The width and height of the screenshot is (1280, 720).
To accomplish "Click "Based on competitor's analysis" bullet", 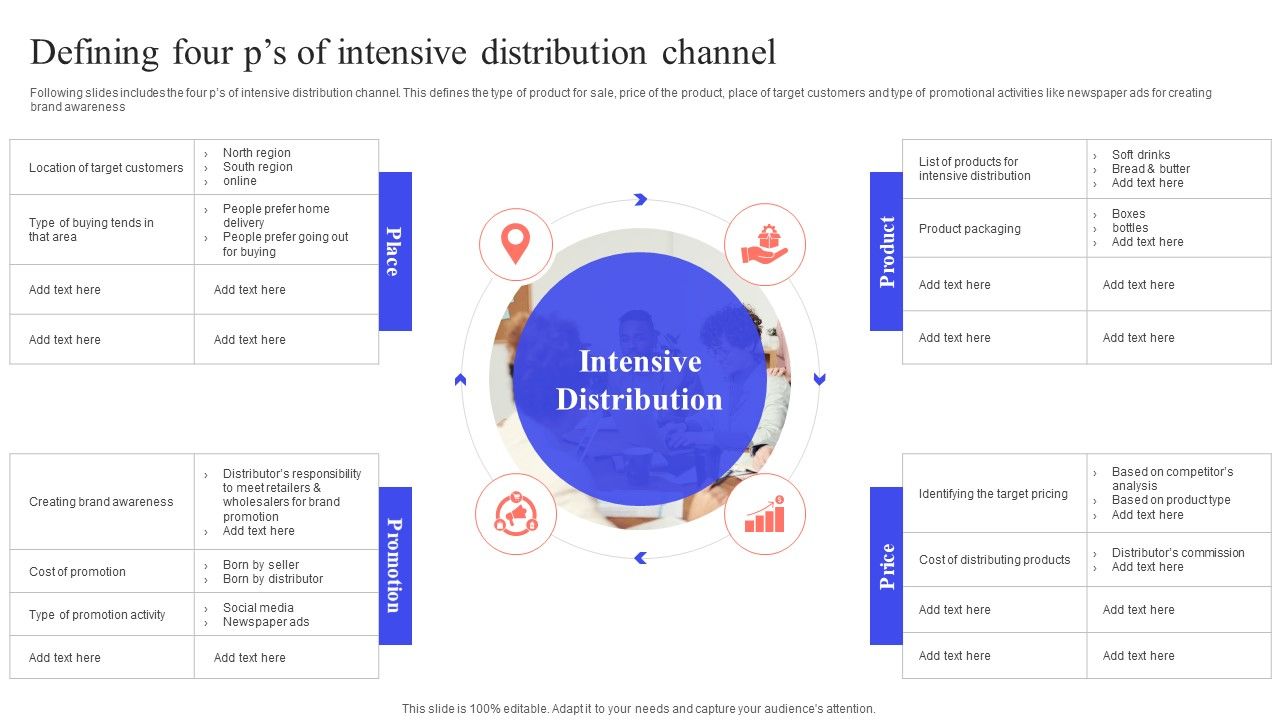I will pos(1173,479).
